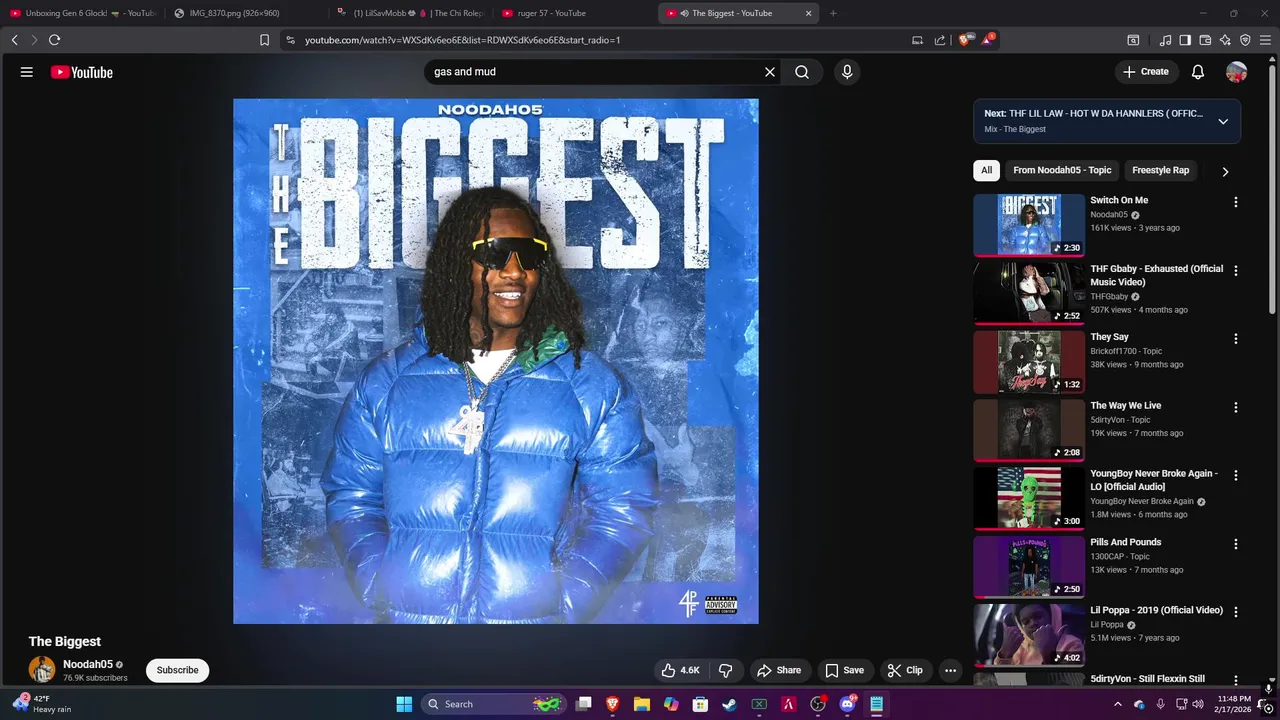Run search with the magnifier button
Viewport: 1280px width, 720px height.
[802, 72]
